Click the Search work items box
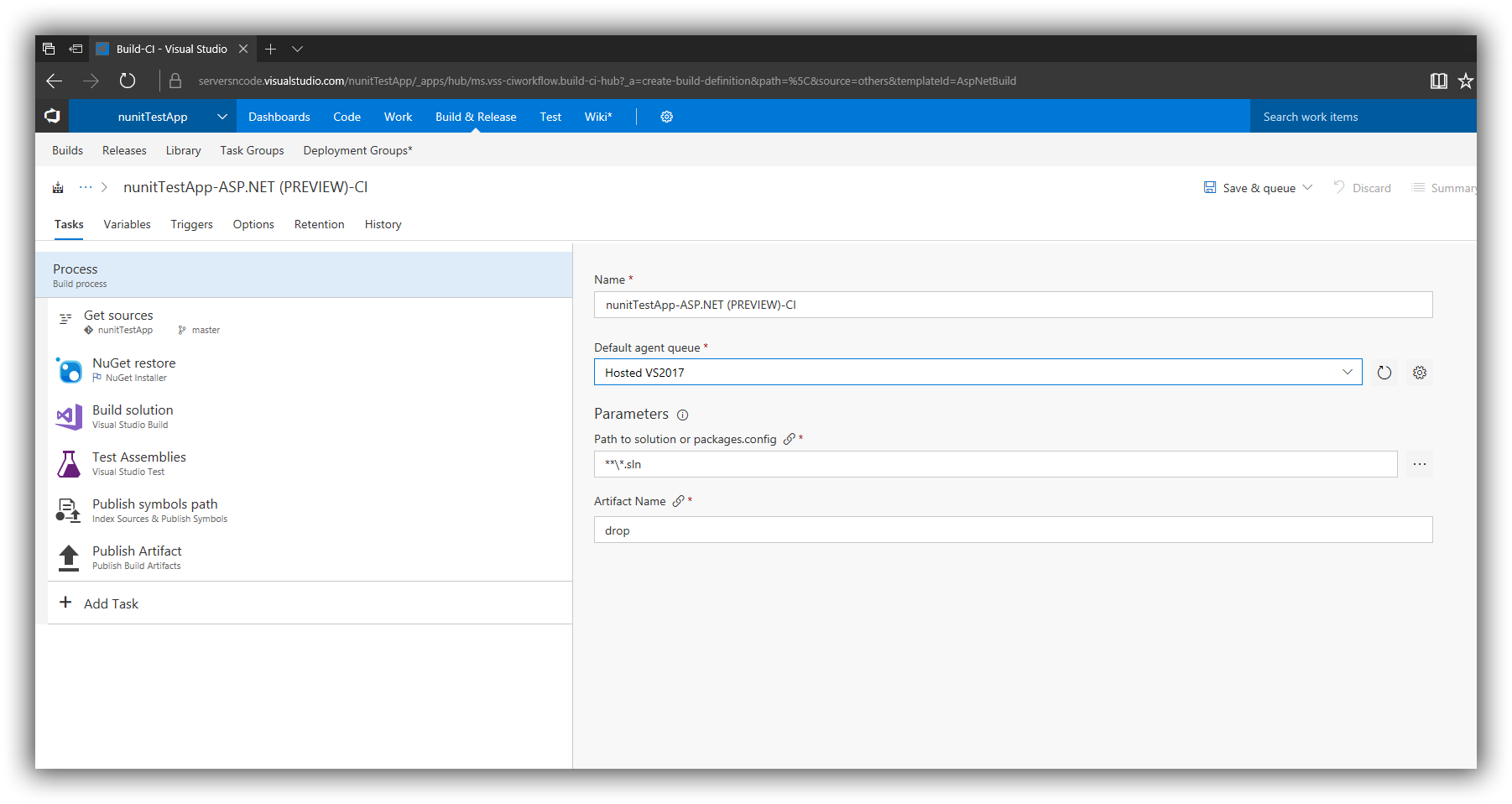Image resolution: width=1512 pixels, height=804 pixels. coord(1363,117)
